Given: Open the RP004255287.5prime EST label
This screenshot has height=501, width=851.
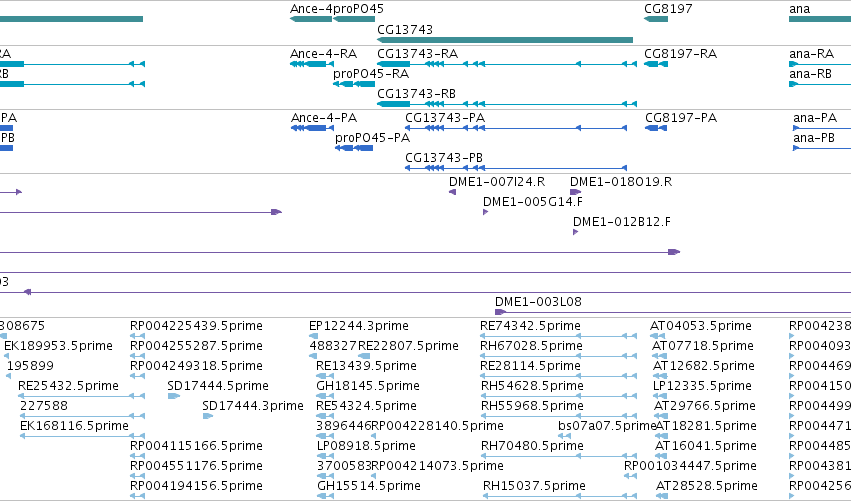Looking at the screenshot, I should 196,346.
